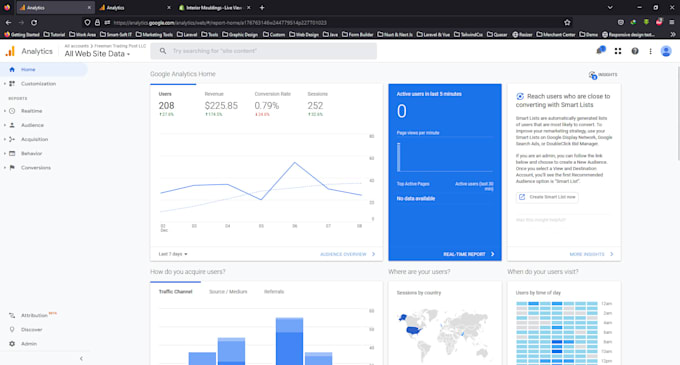Click the Audience person icon
The height and width of the screenshot is (365, 680).
12,125
